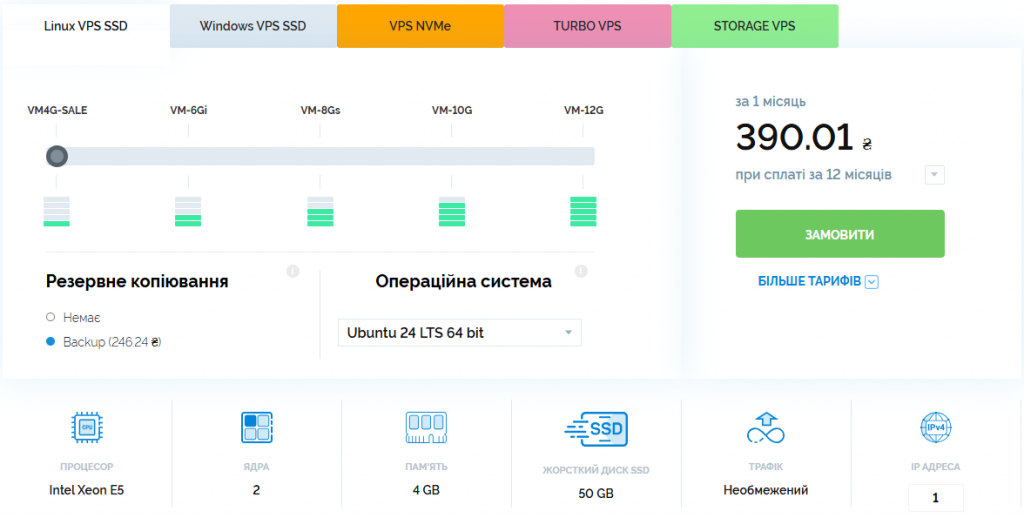1024x518 pixels.
Task: Click the 390.01 ₴ price
Action: click(803, 138)
